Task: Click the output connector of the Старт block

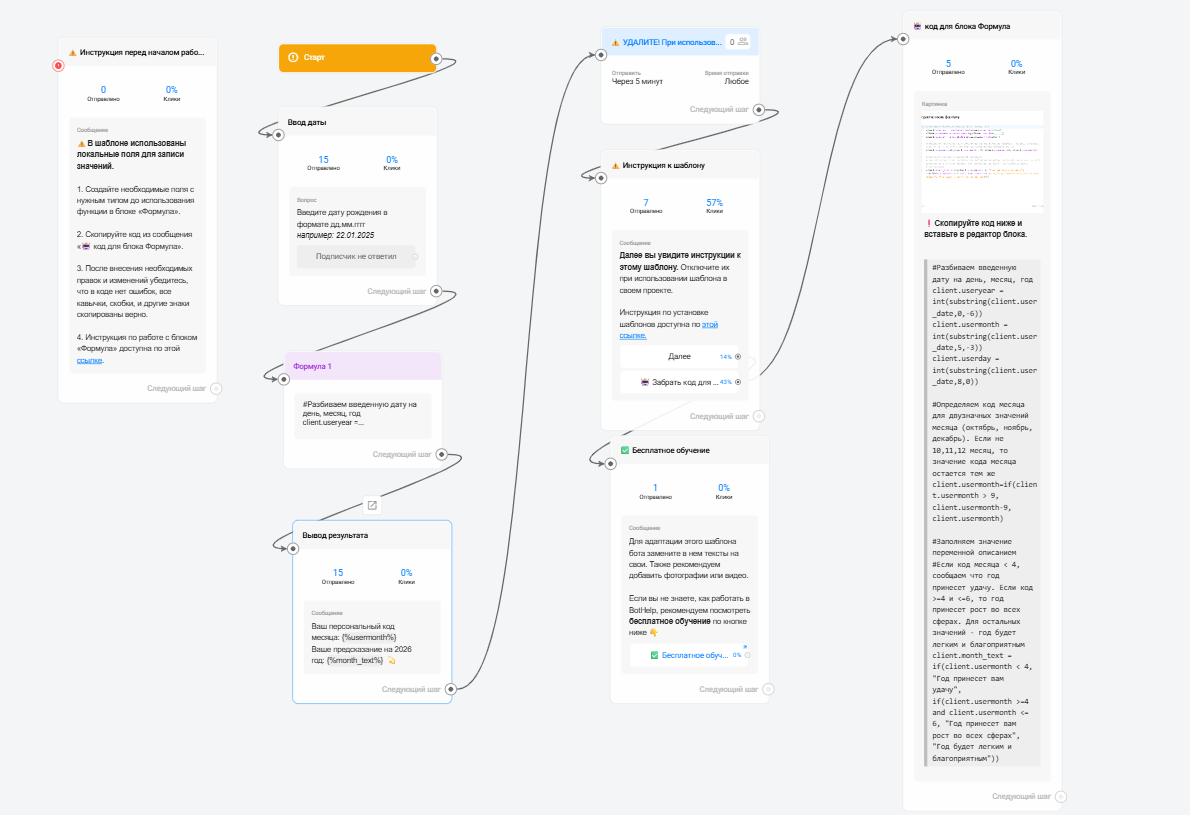Action: click(x=435, y=59)
